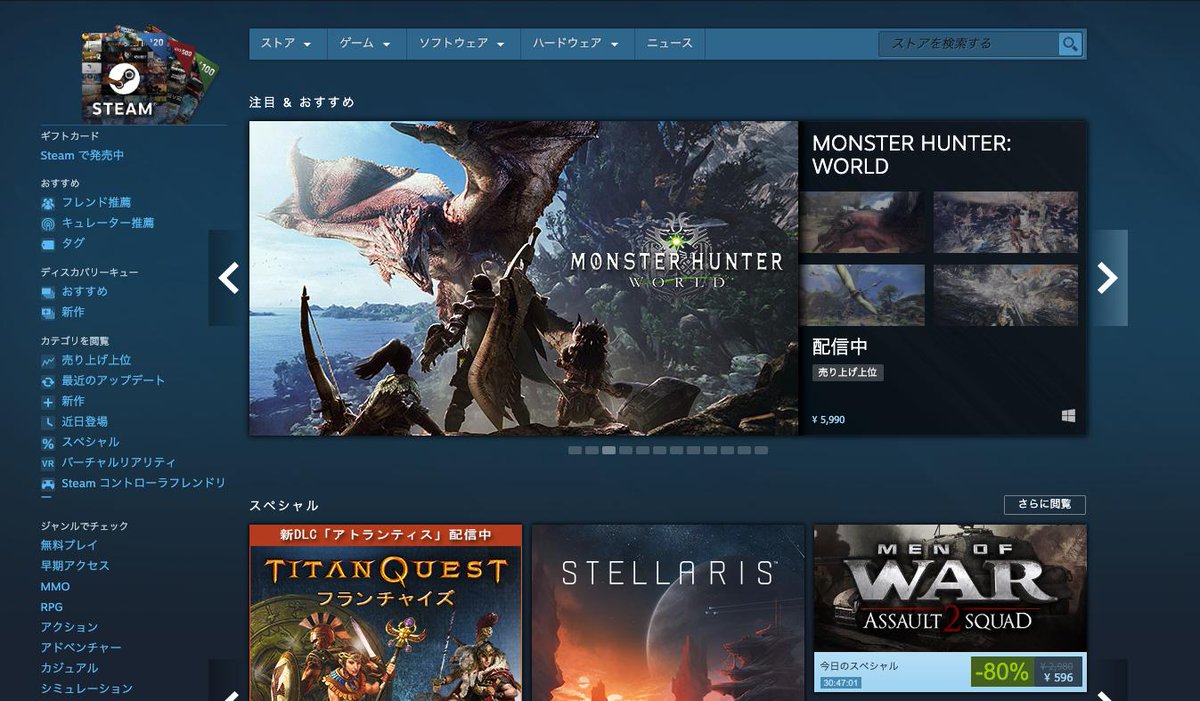Go to previous featured game arrow

click(229, 278)
